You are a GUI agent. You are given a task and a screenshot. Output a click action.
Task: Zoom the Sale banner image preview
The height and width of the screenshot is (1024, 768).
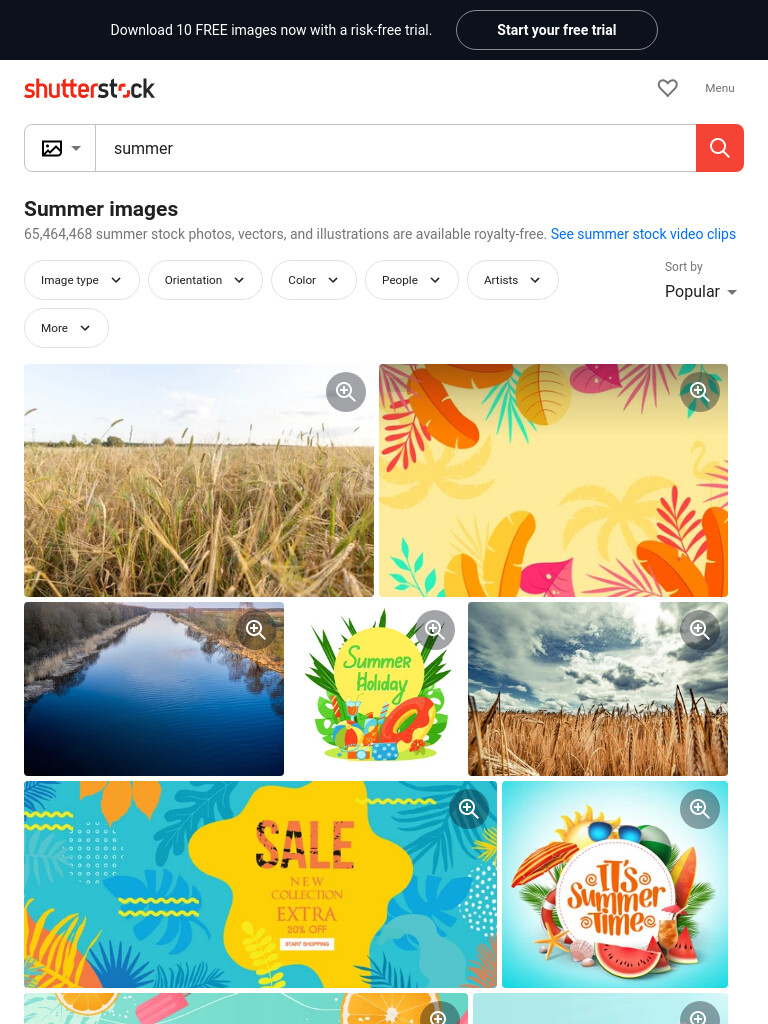[x=469, y=808]
